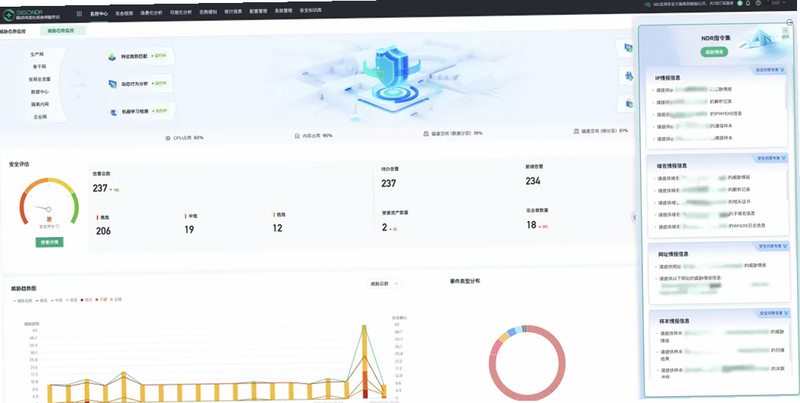Open the 统计报表 menu item
The image size is (800, 403).
(233, 11)
